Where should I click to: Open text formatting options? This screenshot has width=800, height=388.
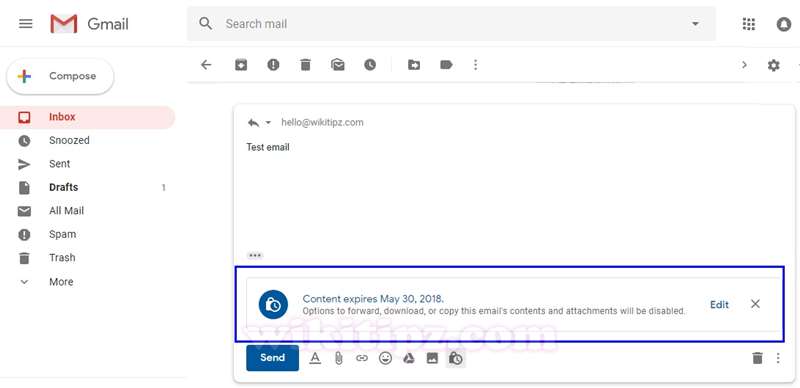pyautogui.click(x=315, y=358)
